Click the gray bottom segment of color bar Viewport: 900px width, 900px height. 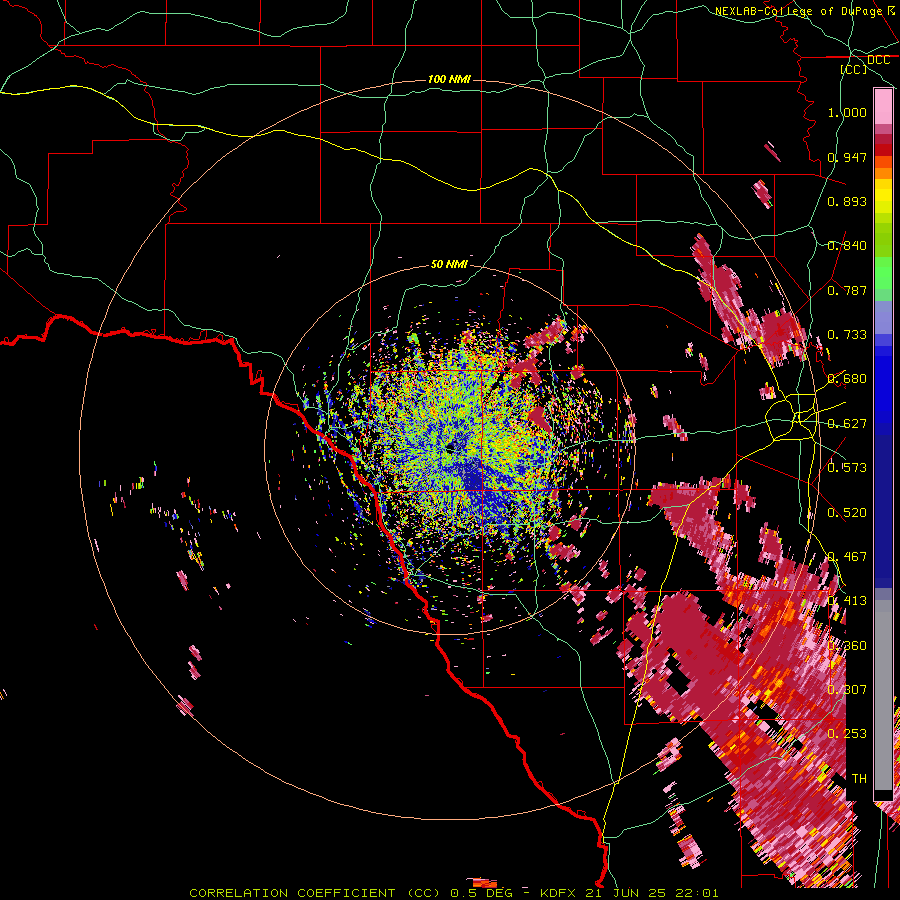tap(883, 695)
